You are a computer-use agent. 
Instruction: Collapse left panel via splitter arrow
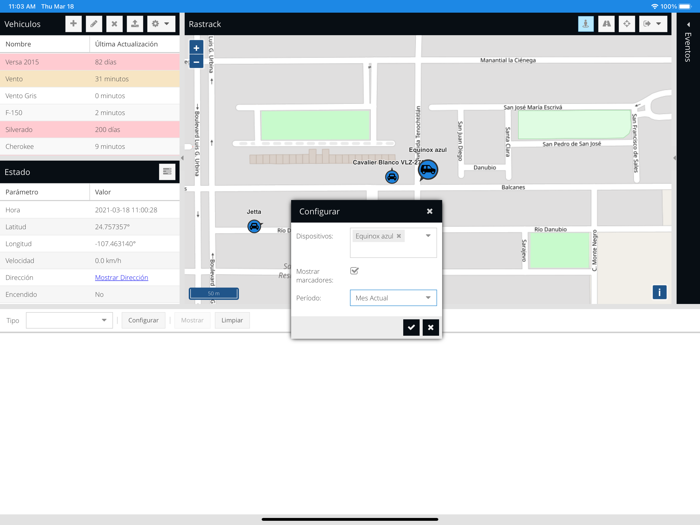(182, 158)
